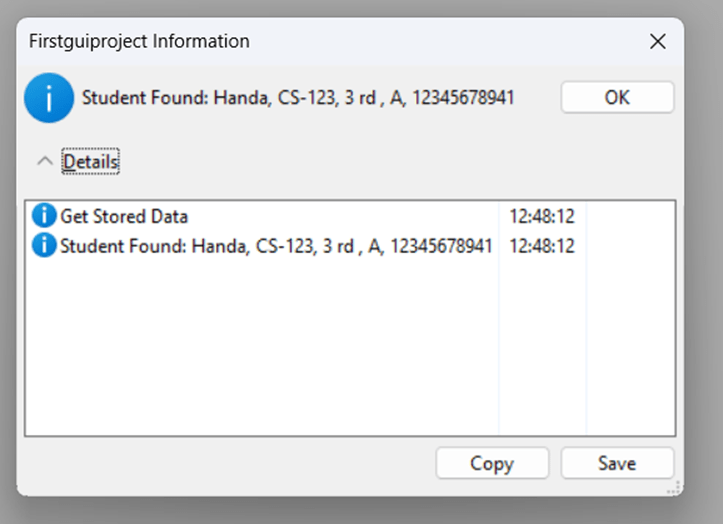Click the info icon beside Get Stored Data
The height and width of the screenshot is (524, 723).
point(44,215)
